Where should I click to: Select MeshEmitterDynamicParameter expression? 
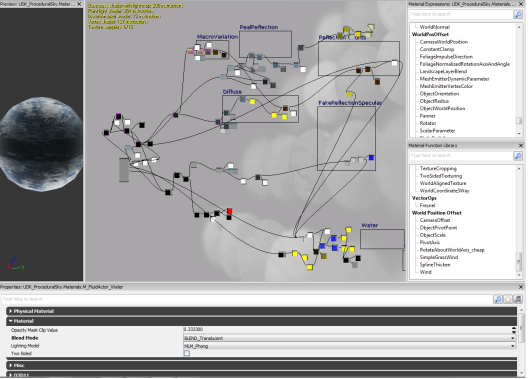pos(454,79)
